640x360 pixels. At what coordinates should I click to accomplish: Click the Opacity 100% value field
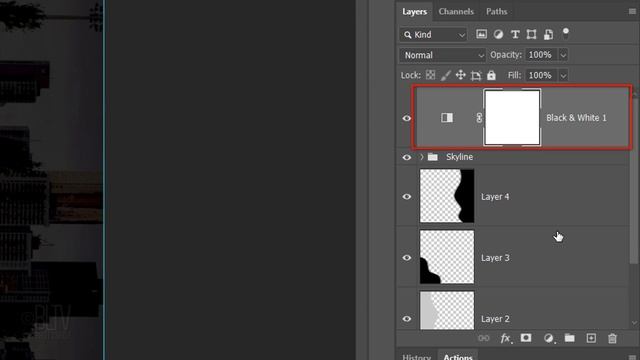pyautogui.click(x=541, y=55)
